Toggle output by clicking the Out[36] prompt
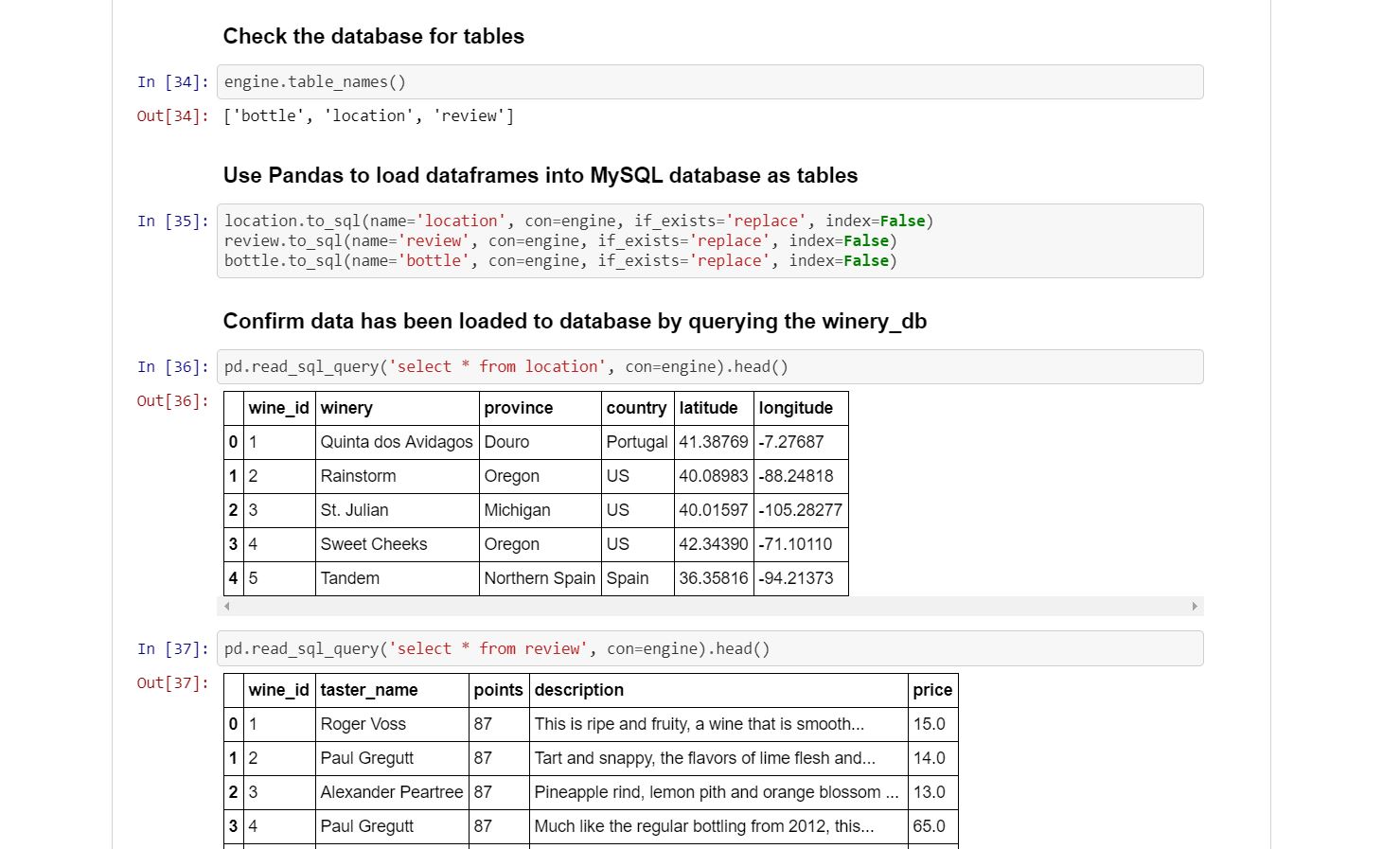 171,400
